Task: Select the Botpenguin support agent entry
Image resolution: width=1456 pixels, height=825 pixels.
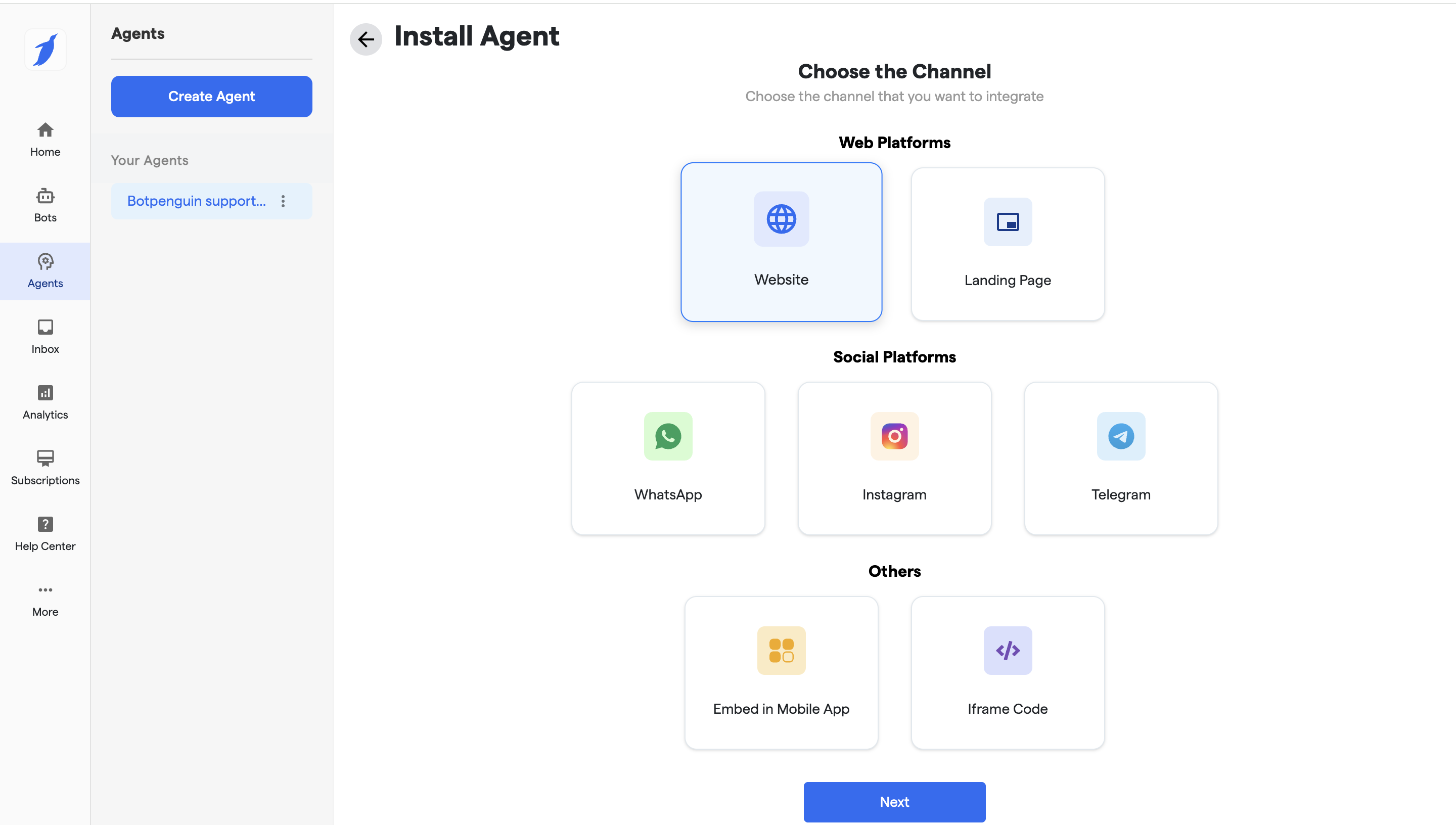Action: 196,201
